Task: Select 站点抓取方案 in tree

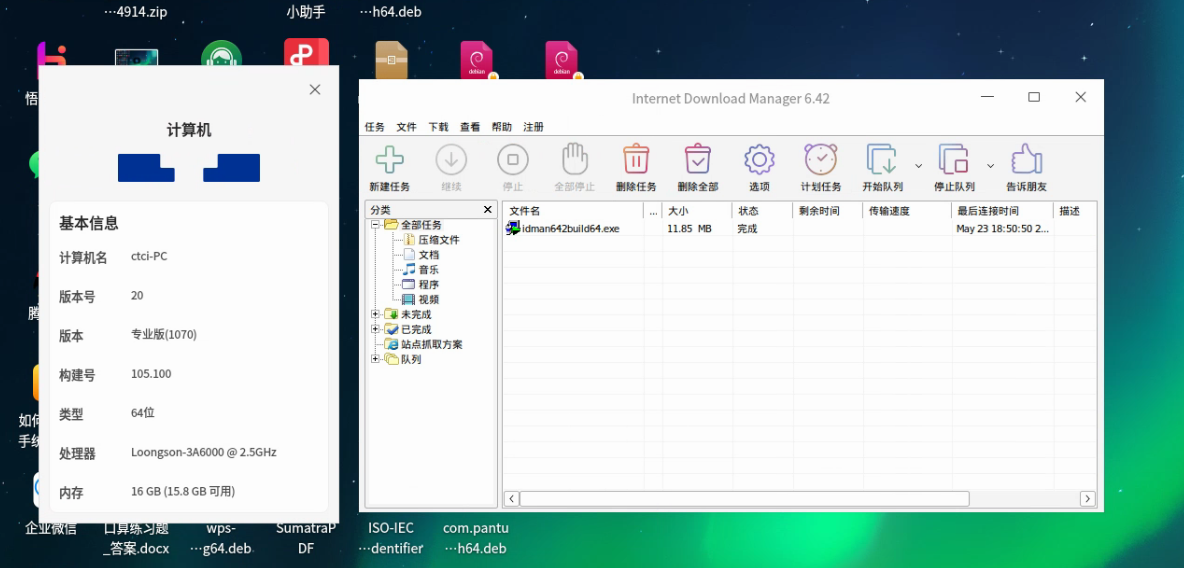Action: click(x=431, y=344)
